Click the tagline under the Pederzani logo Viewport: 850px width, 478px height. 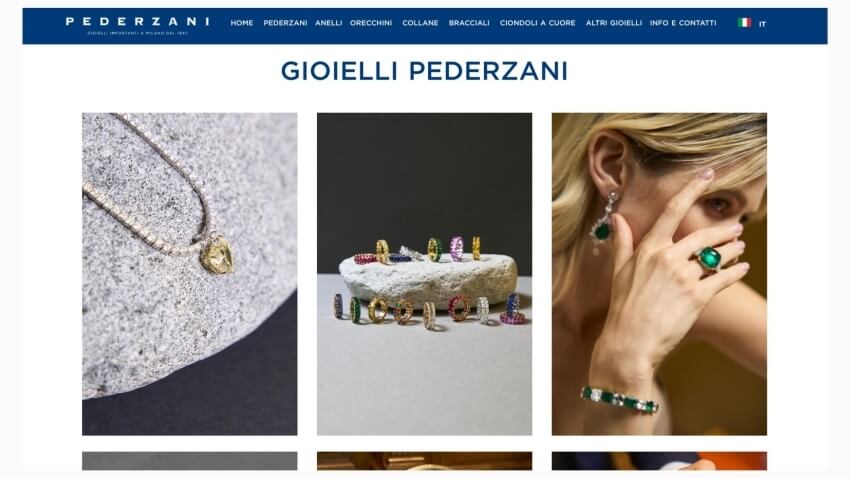click(x=138, y=33)
